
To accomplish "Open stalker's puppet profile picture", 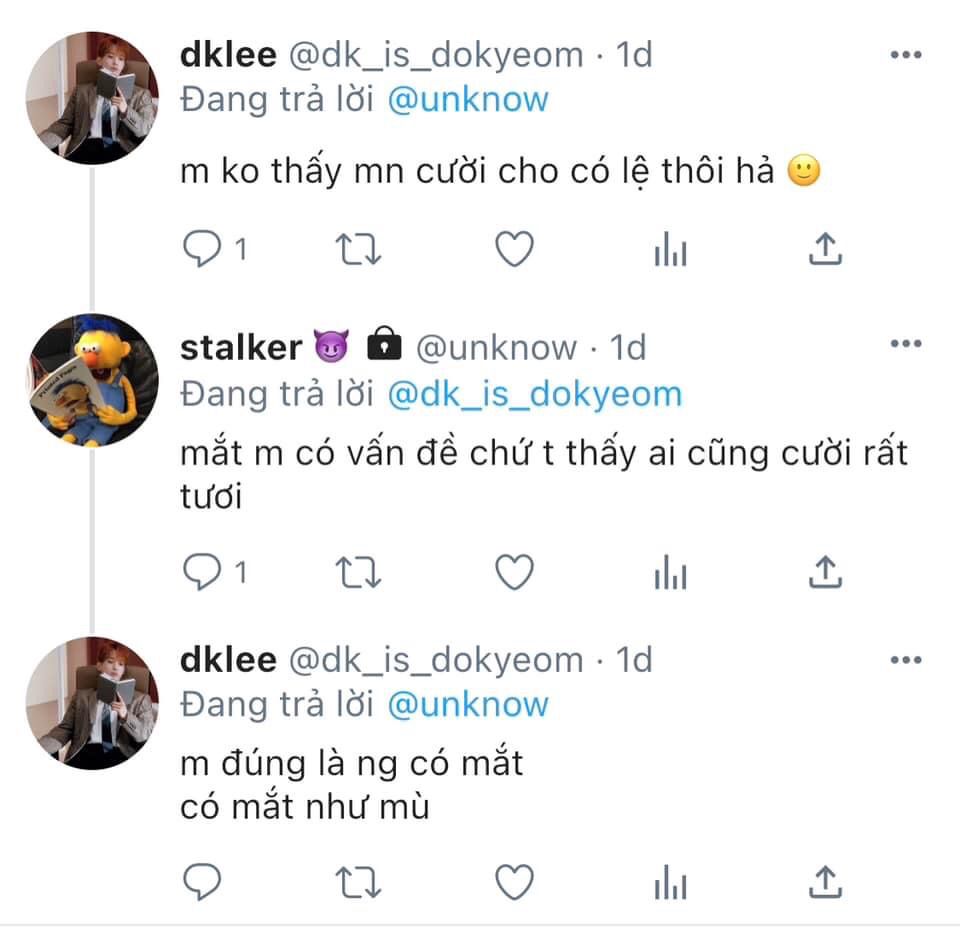I will point(94,380).
